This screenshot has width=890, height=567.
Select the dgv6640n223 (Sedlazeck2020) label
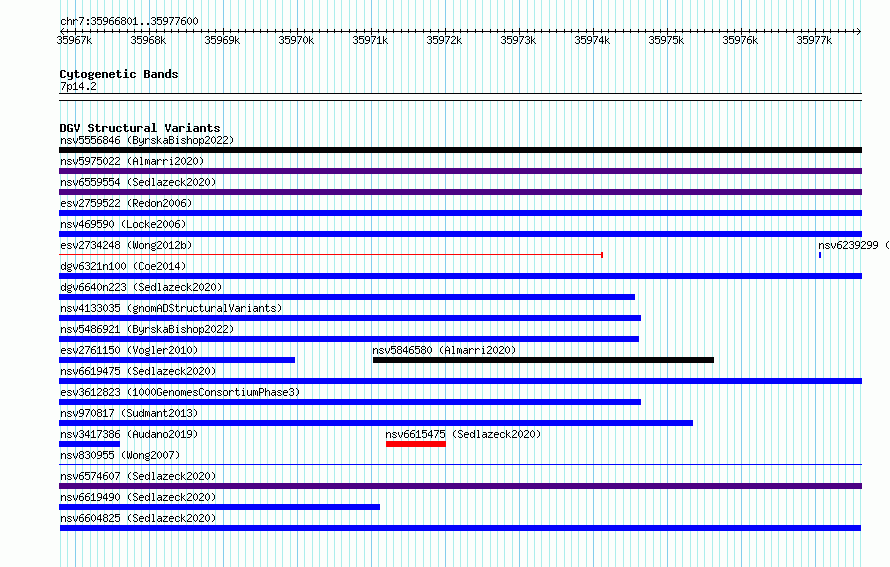point(141,287)
